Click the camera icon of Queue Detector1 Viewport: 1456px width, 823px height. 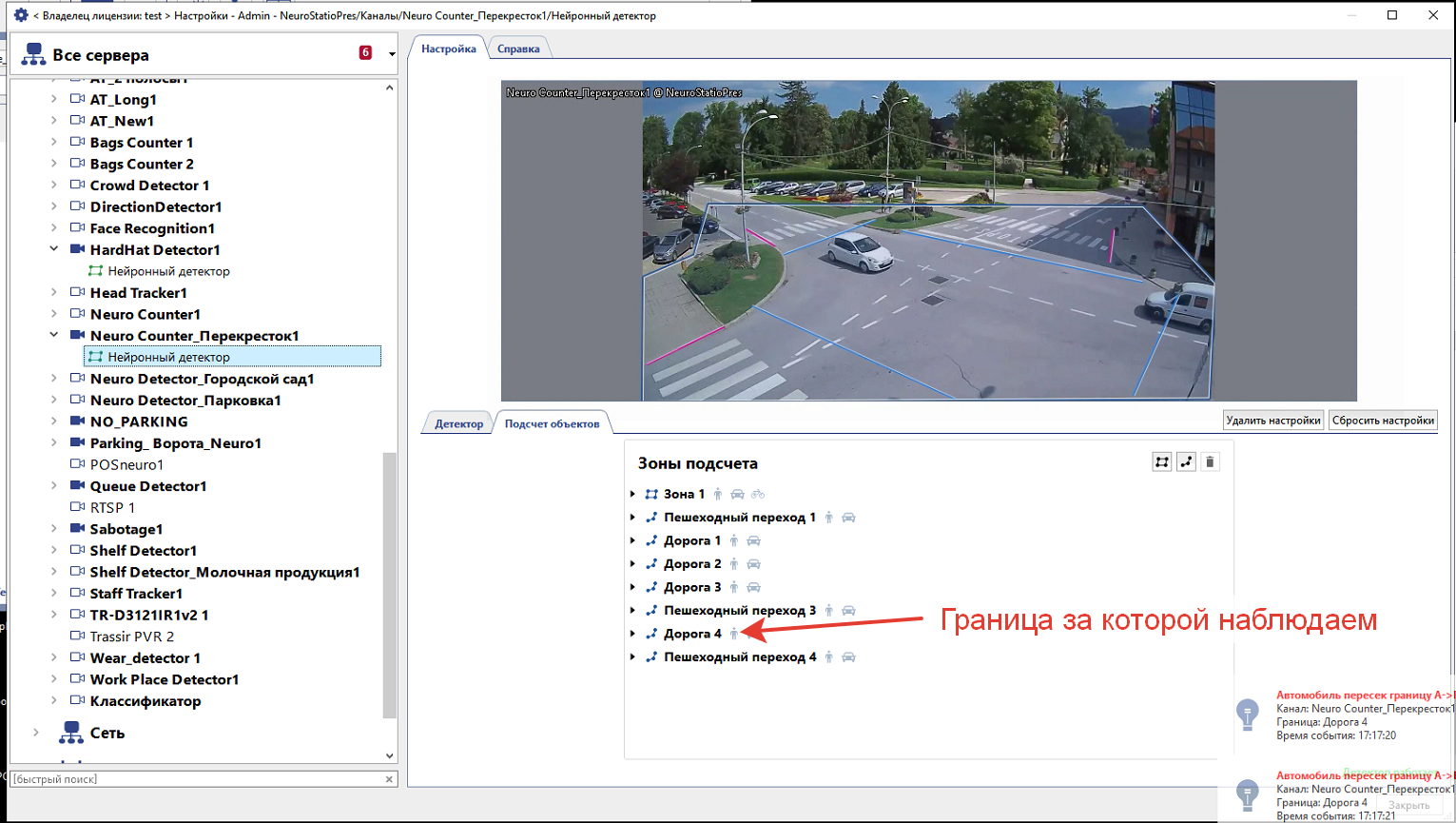click(78, 486)
